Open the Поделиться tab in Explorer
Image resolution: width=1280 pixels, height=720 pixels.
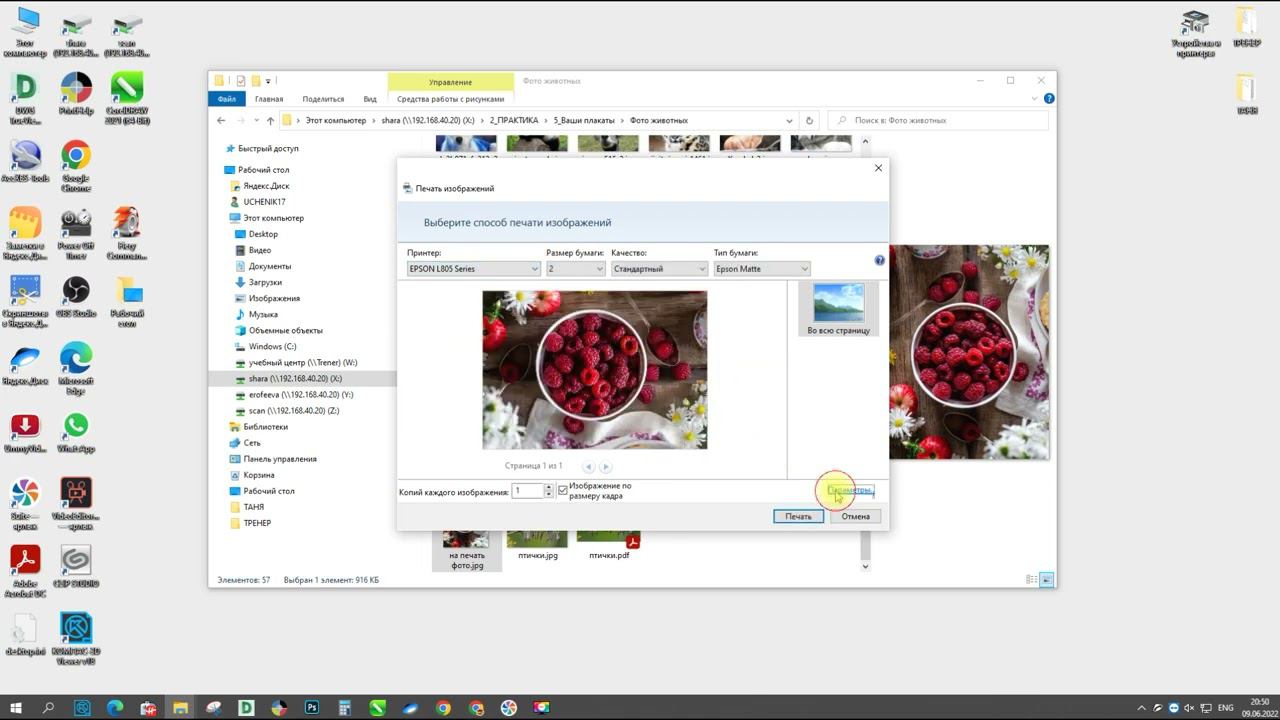(323, 99)
